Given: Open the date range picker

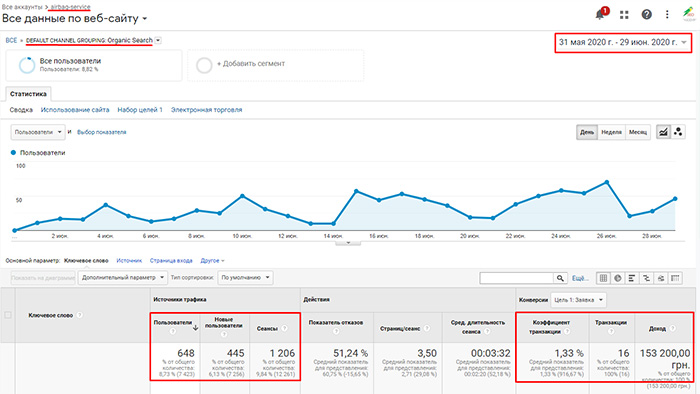Looking at the screenshot, I should (x=623, y=42).
